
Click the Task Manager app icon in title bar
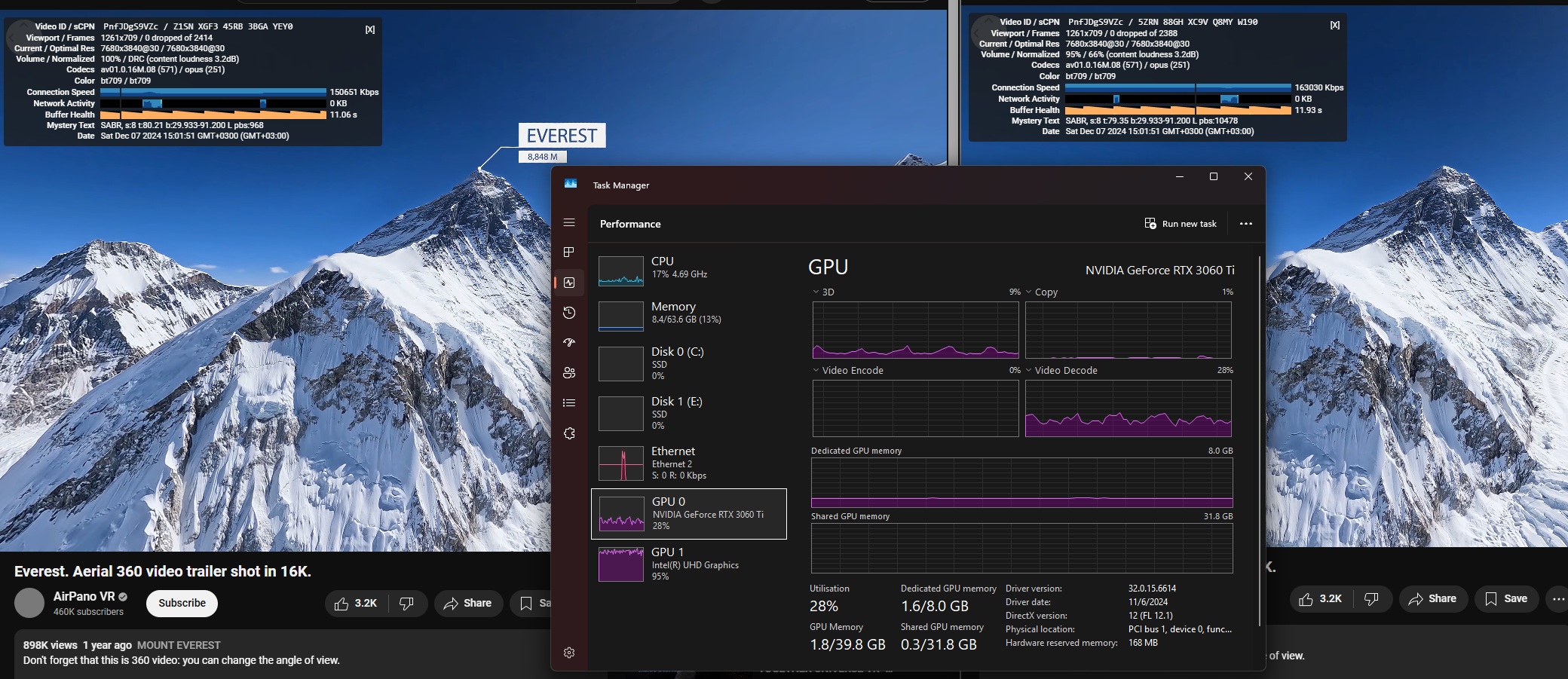(x=571, y=185)
